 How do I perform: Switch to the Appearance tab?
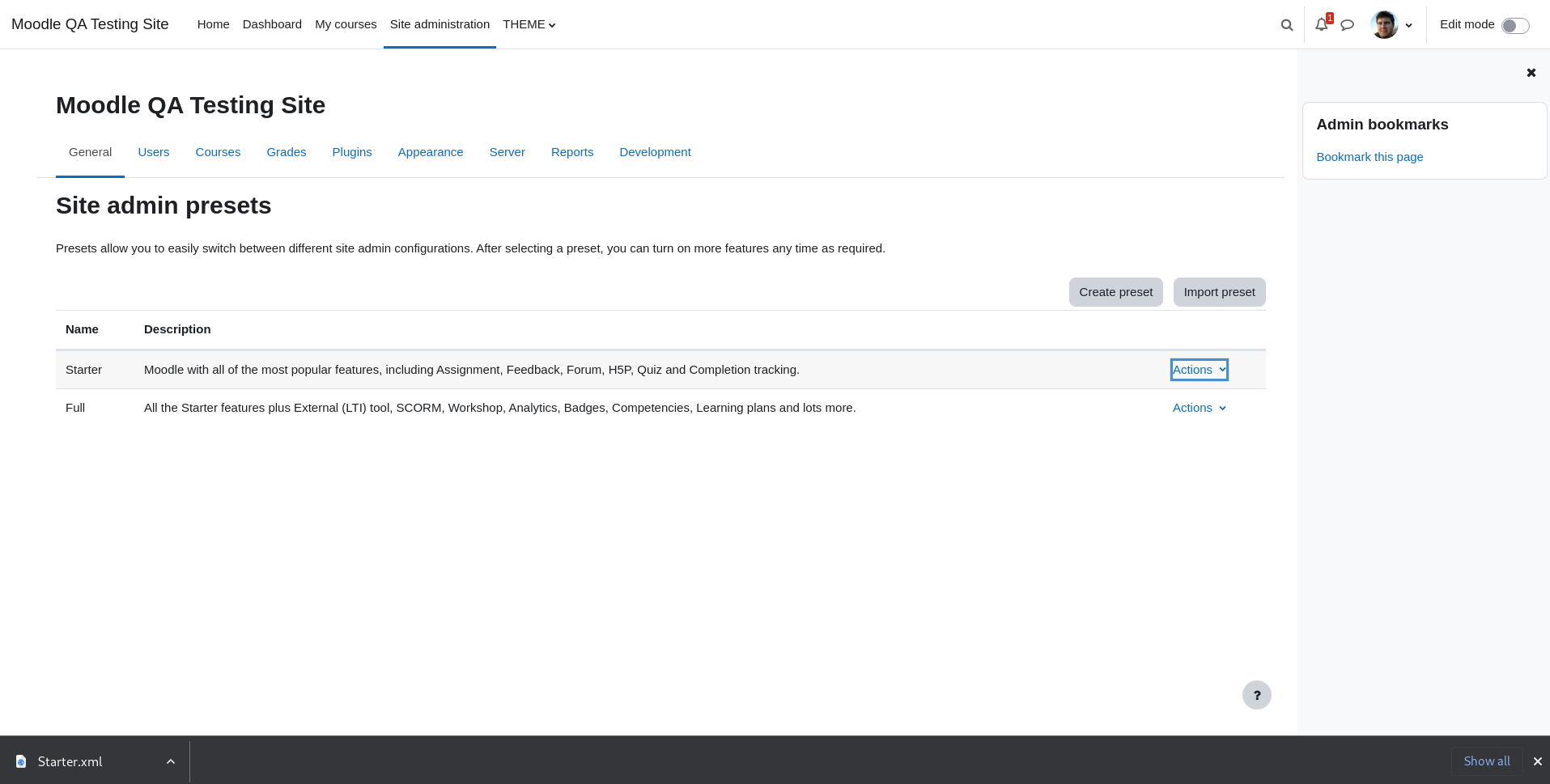[431, 152]
